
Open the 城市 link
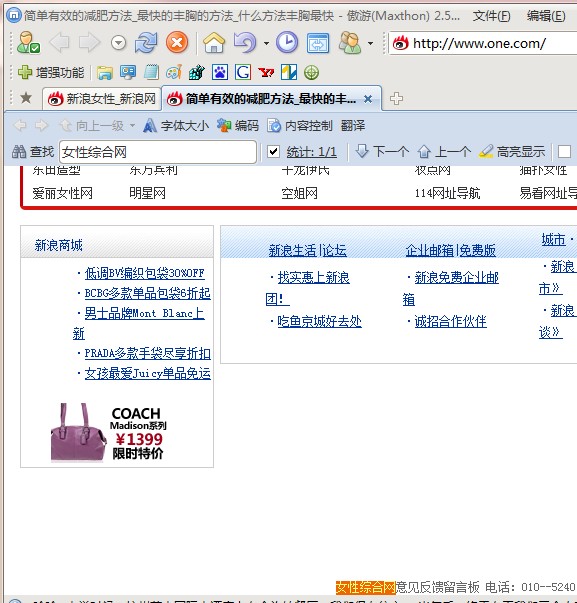pos(554,240)
